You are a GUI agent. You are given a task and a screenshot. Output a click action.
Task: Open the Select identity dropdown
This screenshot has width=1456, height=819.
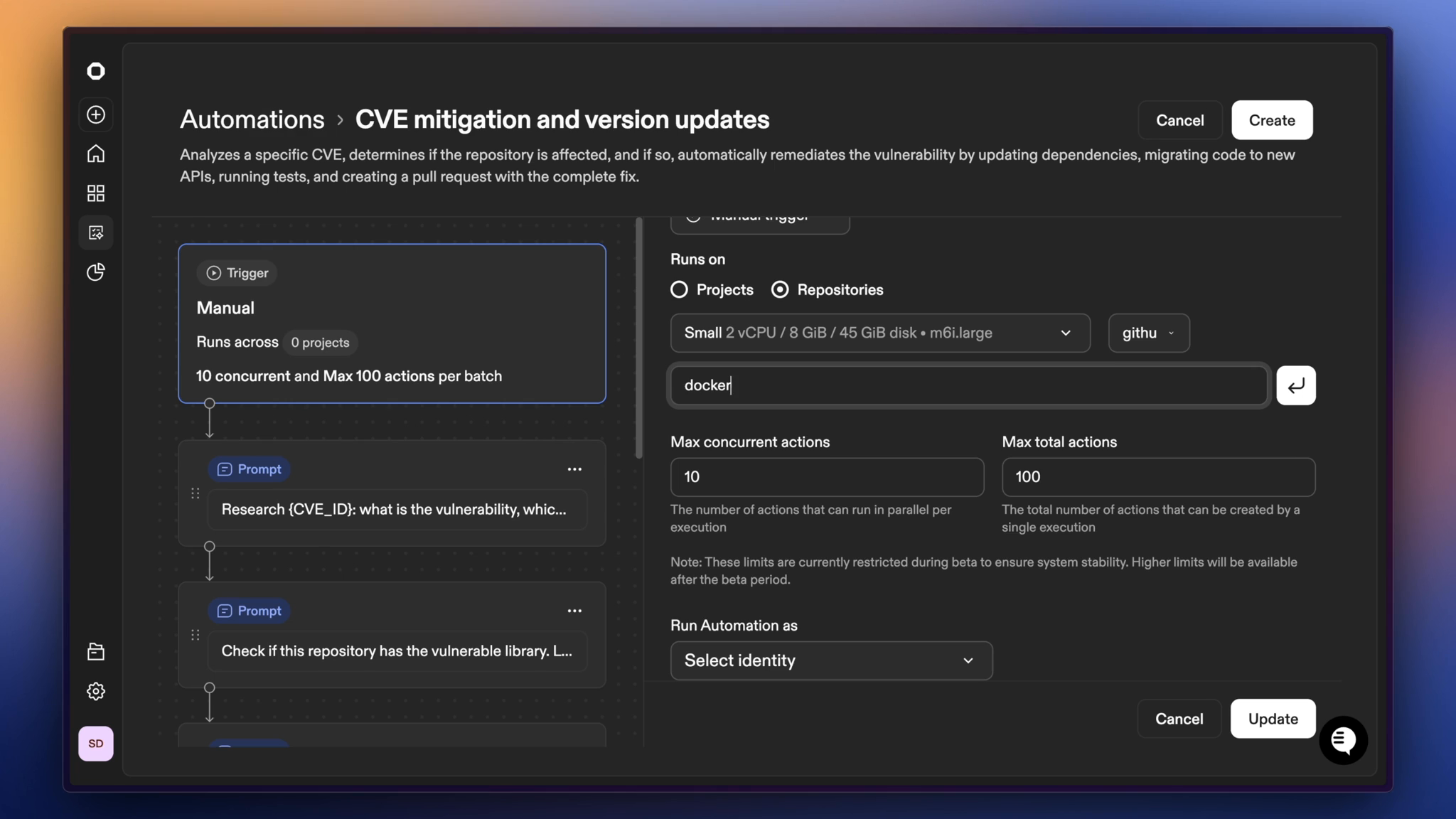coord(830,660)
